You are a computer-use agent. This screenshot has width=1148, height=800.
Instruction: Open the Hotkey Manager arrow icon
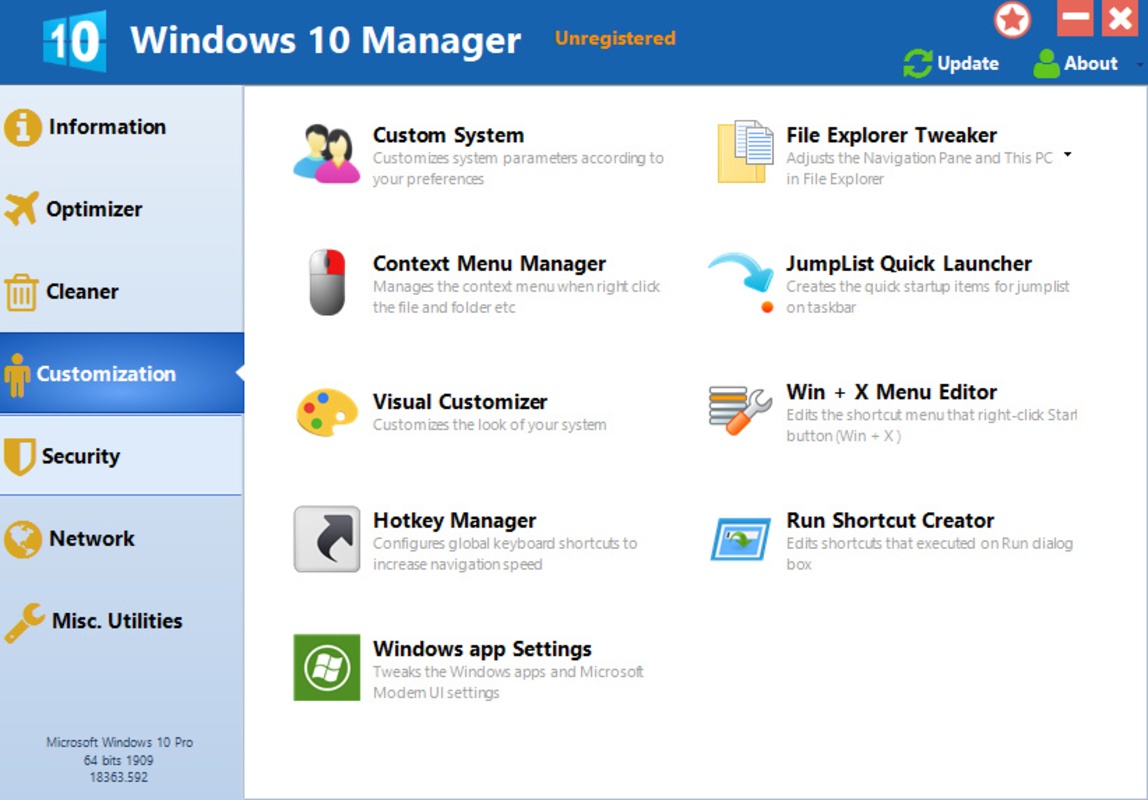326,540
